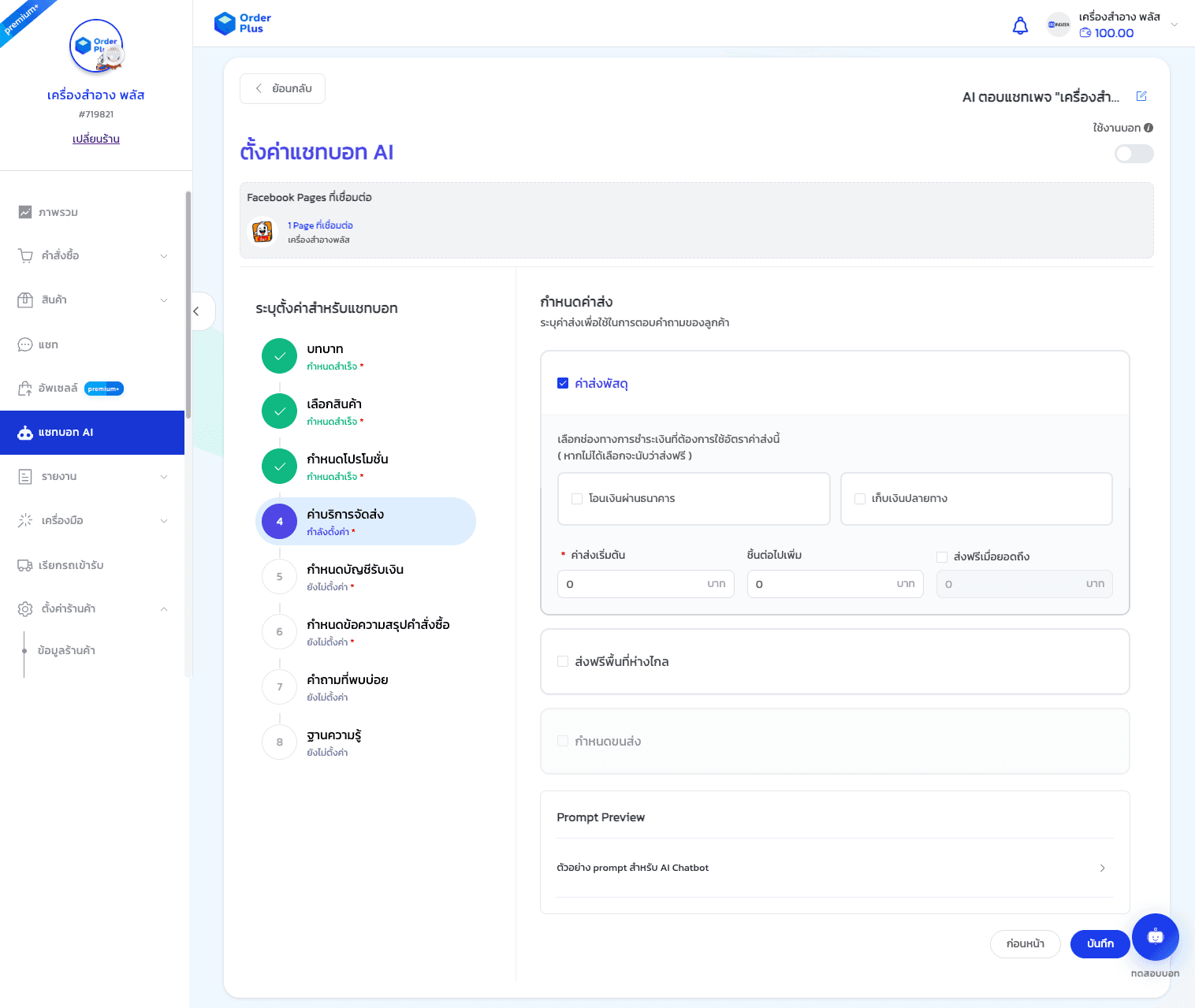
Task: Click the OrderPlus logo in the header
Action: tap(242, 23)
